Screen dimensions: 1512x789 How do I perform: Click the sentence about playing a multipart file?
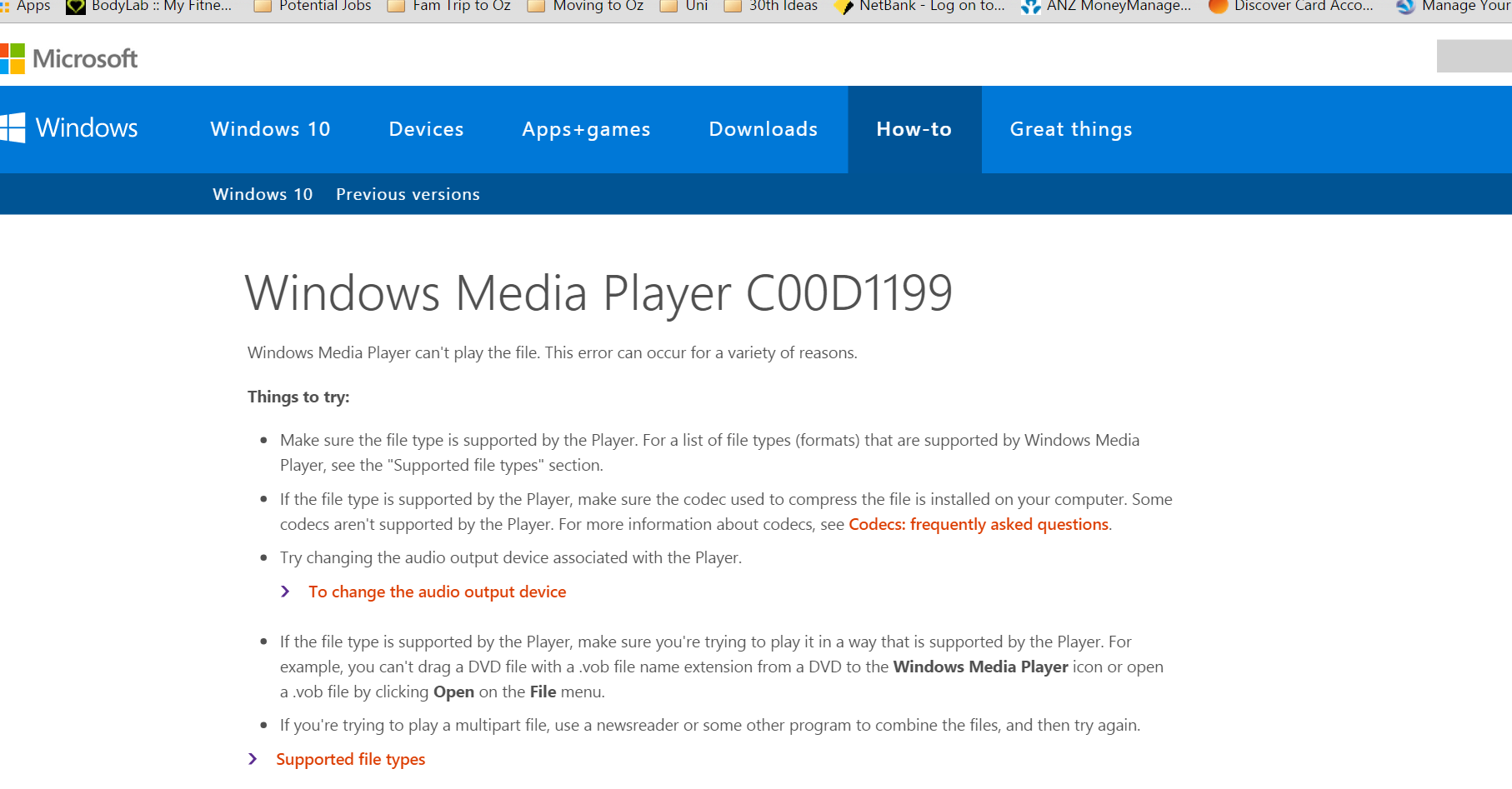coord(710,725)
